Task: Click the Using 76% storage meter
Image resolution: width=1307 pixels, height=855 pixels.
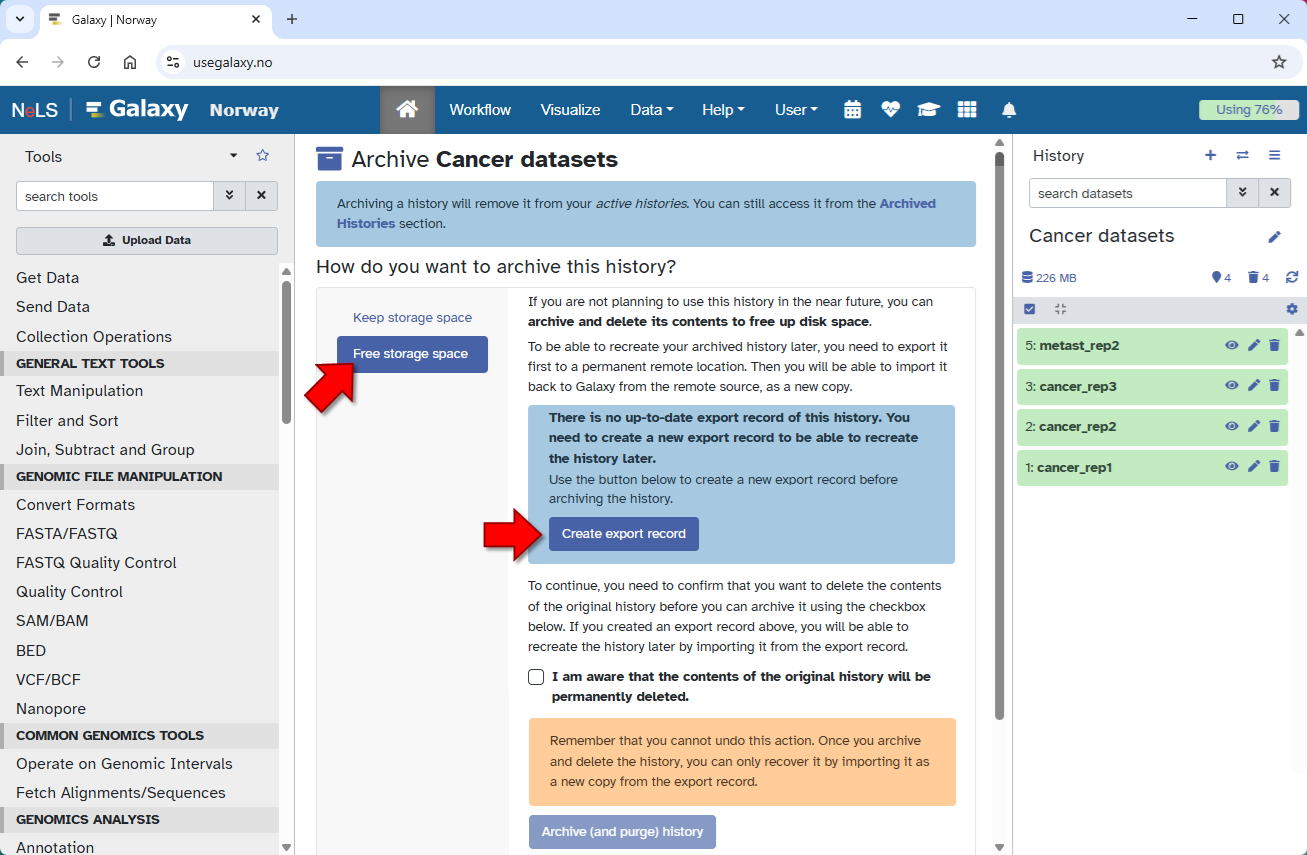Action: point(1248,110)
